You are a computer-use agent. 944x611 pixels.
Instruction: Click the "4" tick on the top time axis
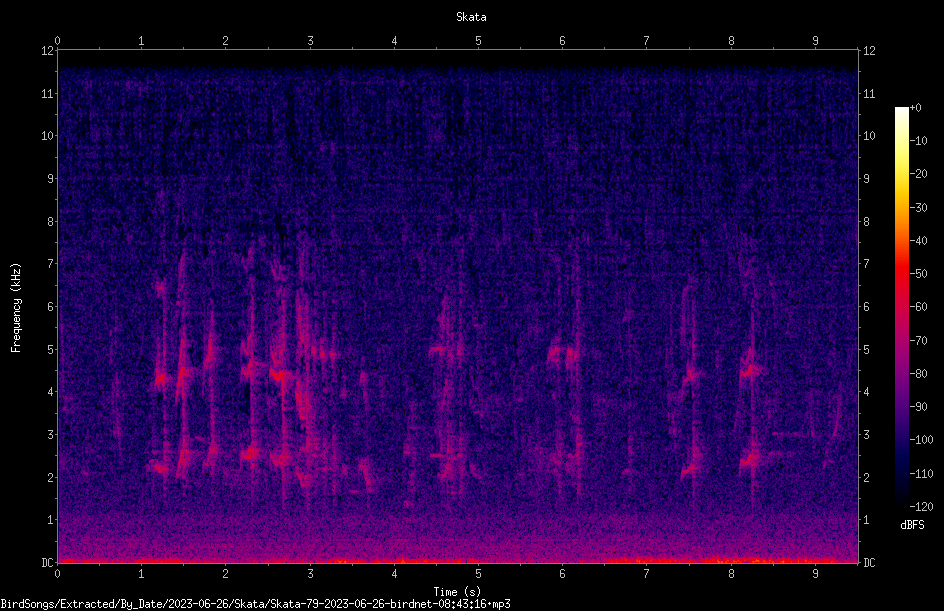point(394,41)
